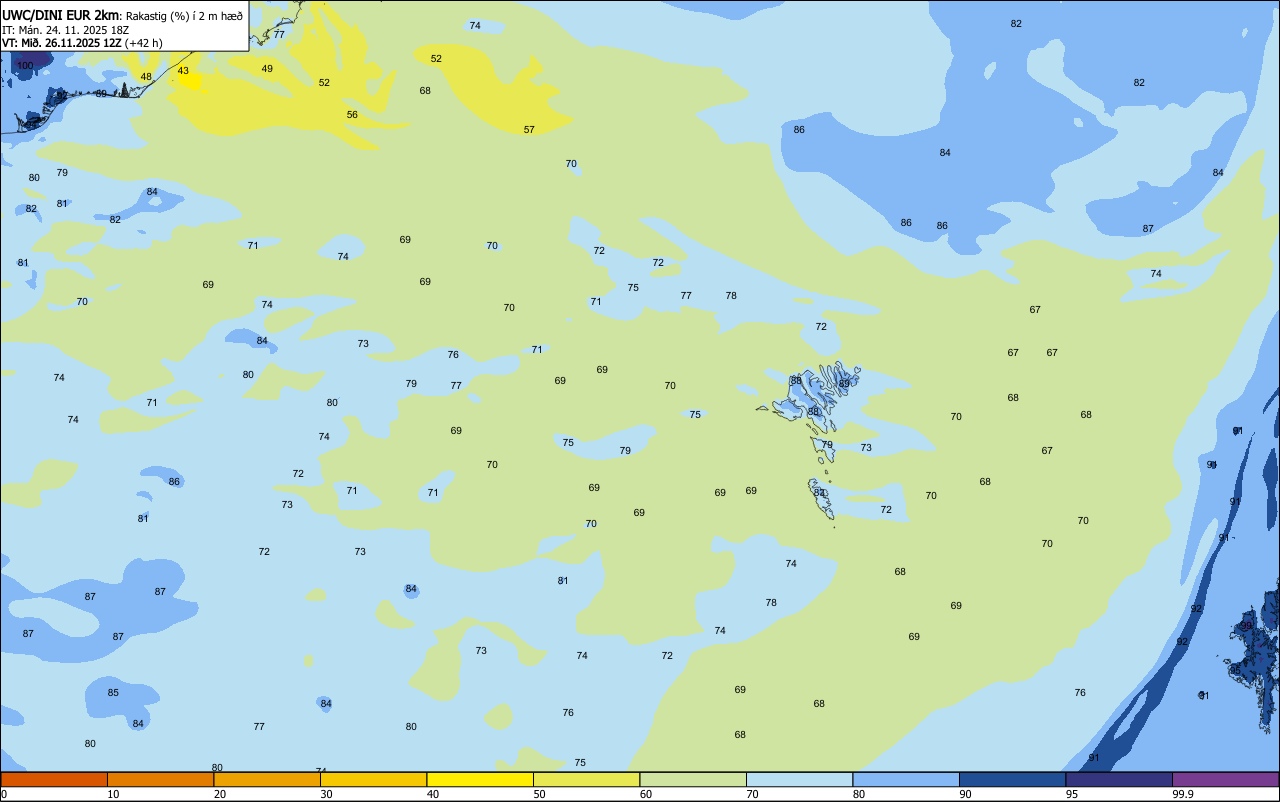Click the title text 'UWC/DINI EUR 2km'

(60, 15)
